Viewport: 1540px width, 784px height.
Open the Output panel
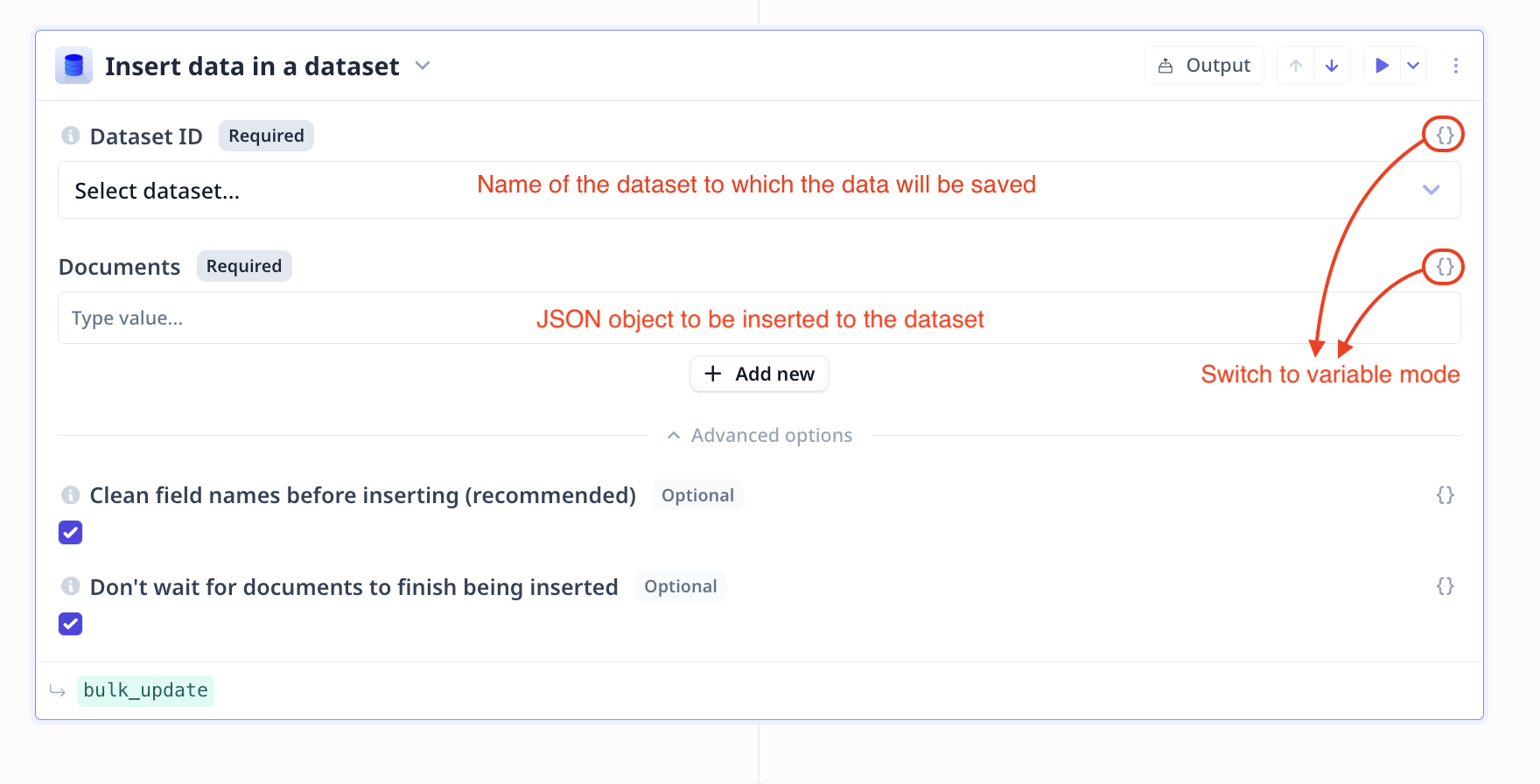pos(1204,66)
